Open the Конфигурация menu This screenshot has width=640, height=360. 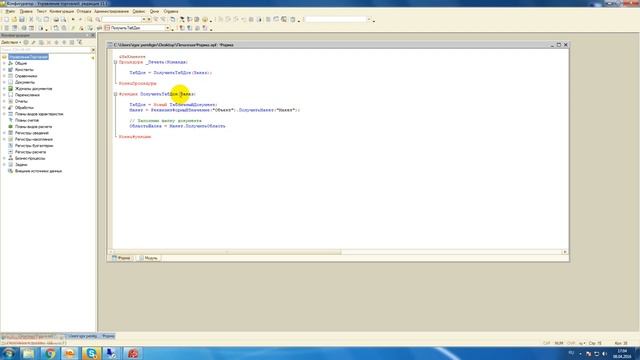tap(62, 11)
